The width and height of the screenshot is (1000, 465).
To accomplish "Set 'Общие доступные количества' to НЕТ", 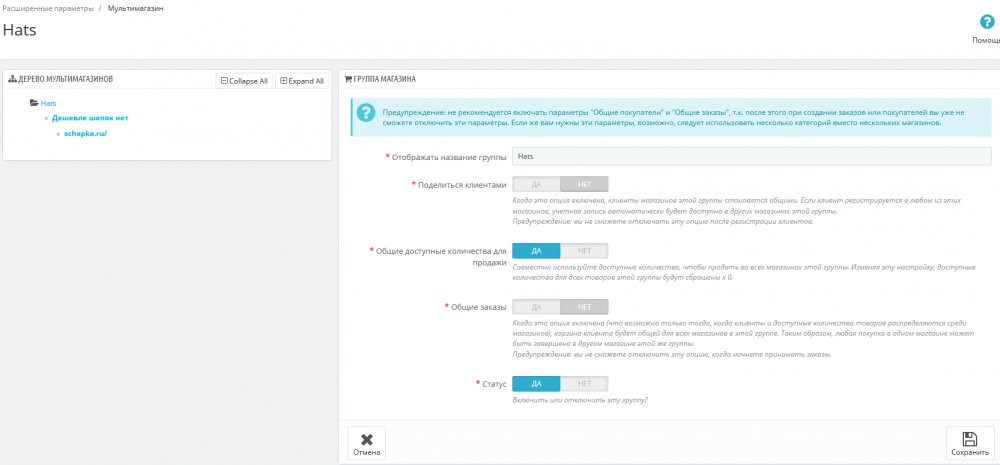I will 584,251.
